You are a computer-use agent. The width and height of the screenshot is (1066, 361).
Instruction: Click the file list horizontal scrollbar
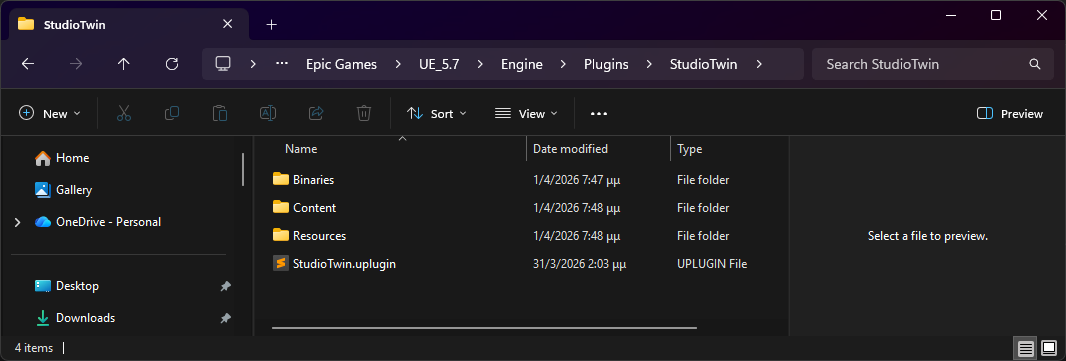tap(484, 328)
